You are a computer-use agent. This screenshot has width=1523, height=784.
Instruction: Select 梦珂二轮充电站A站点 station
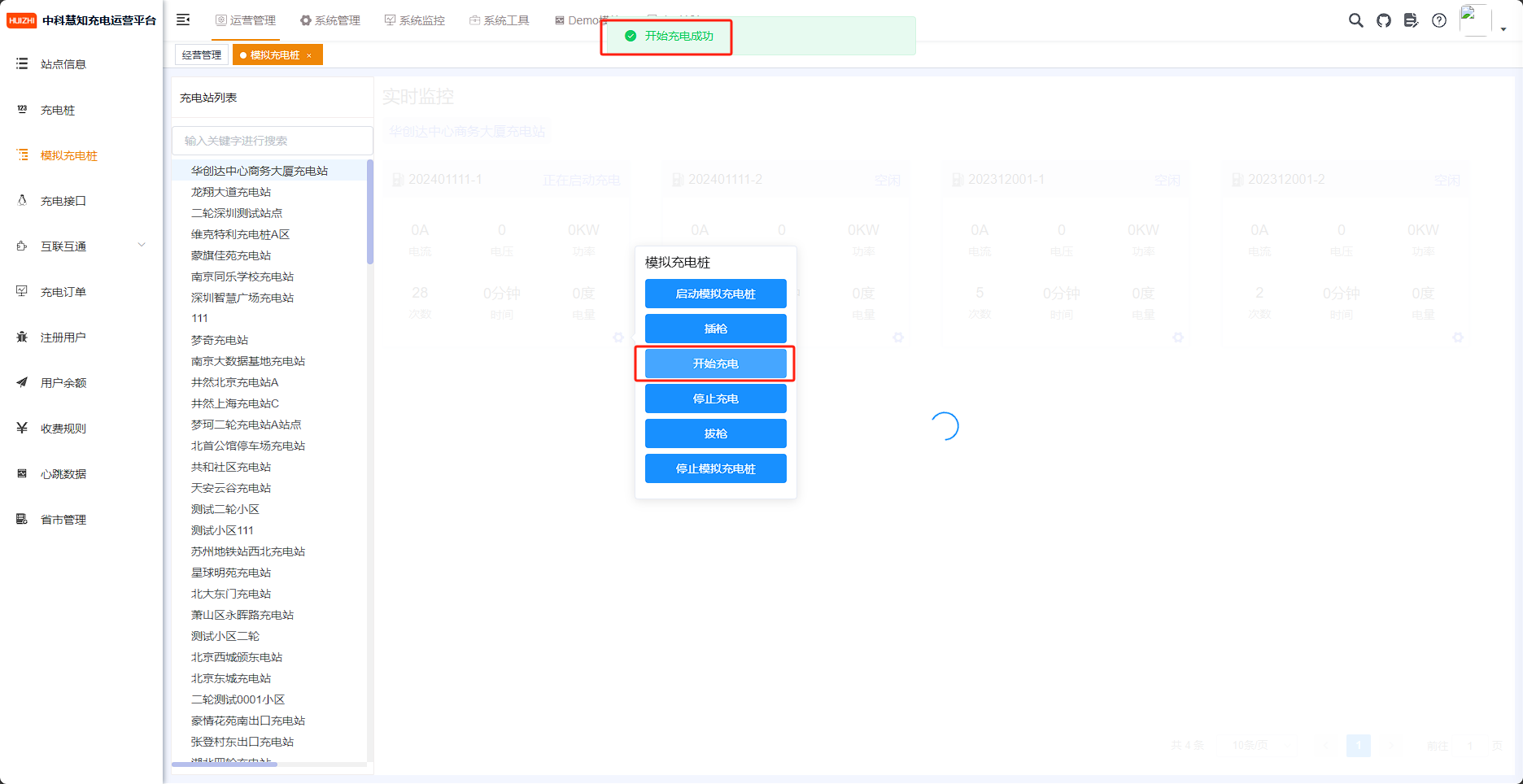pos(246,425)
